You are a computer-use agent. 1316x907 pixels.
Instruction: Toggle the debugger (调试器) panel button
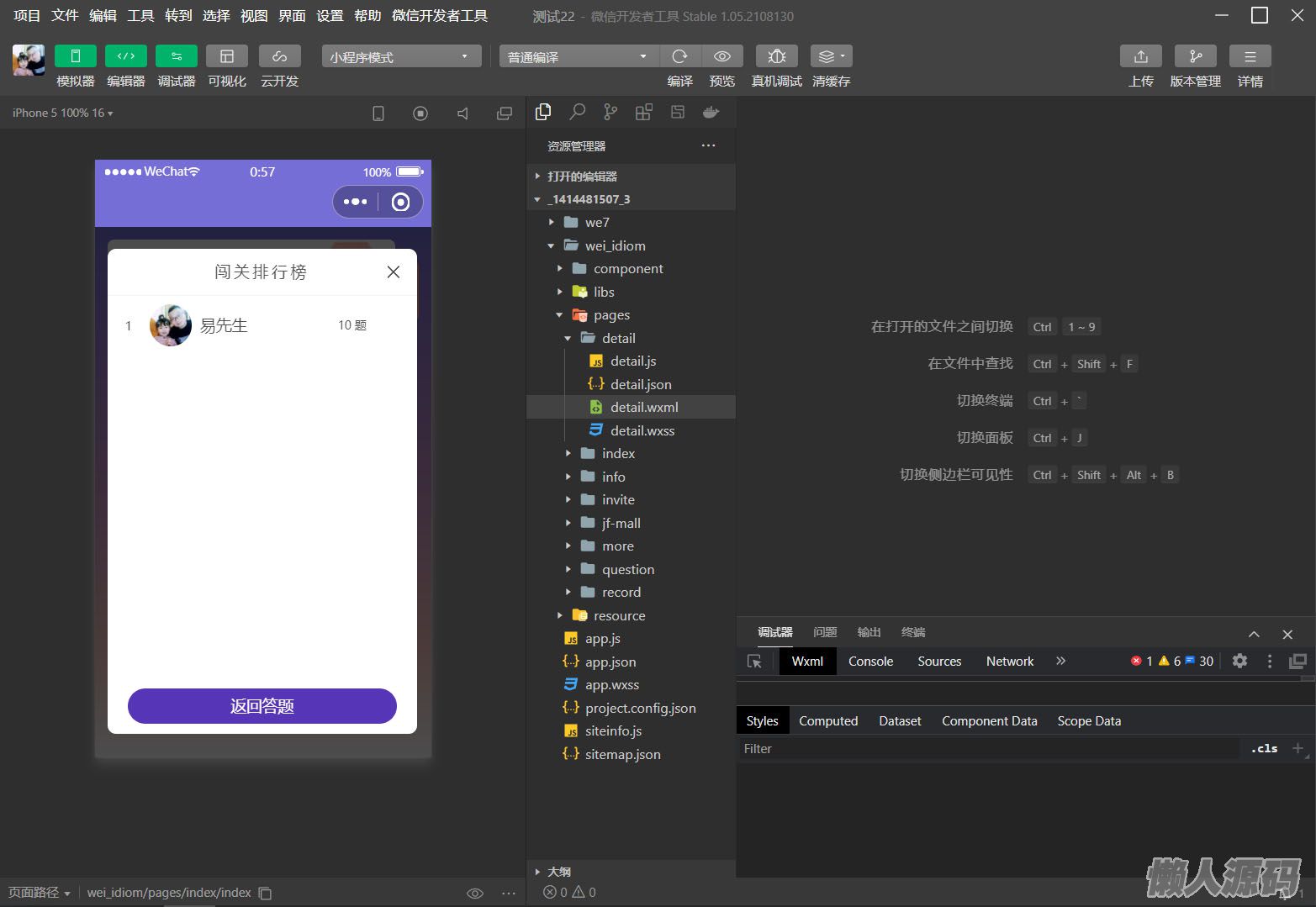click(x=177, y=56)
